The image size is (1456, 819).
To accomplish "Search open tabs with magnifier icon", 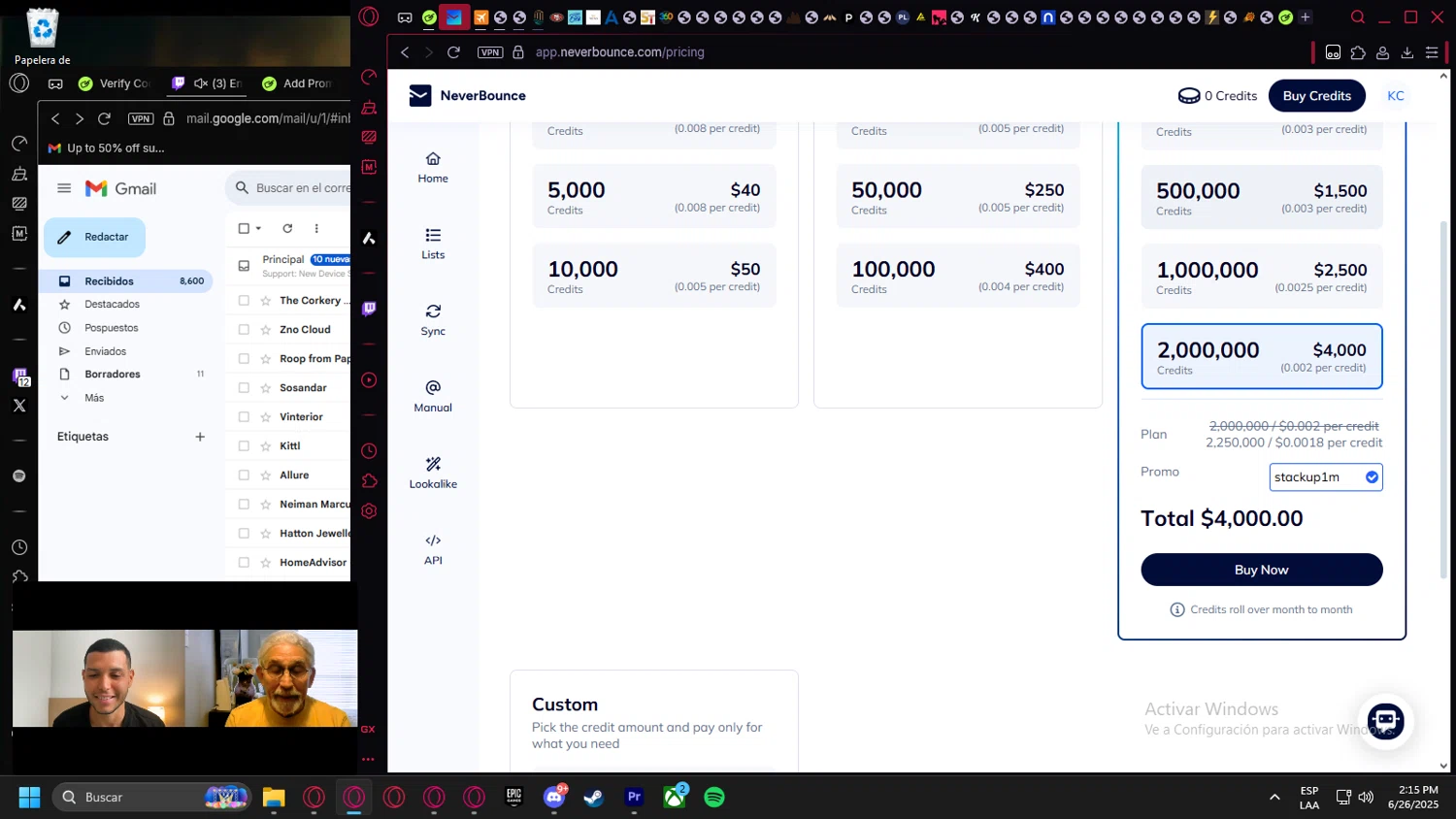I will pyautogui.click(x=1358, y=16).
